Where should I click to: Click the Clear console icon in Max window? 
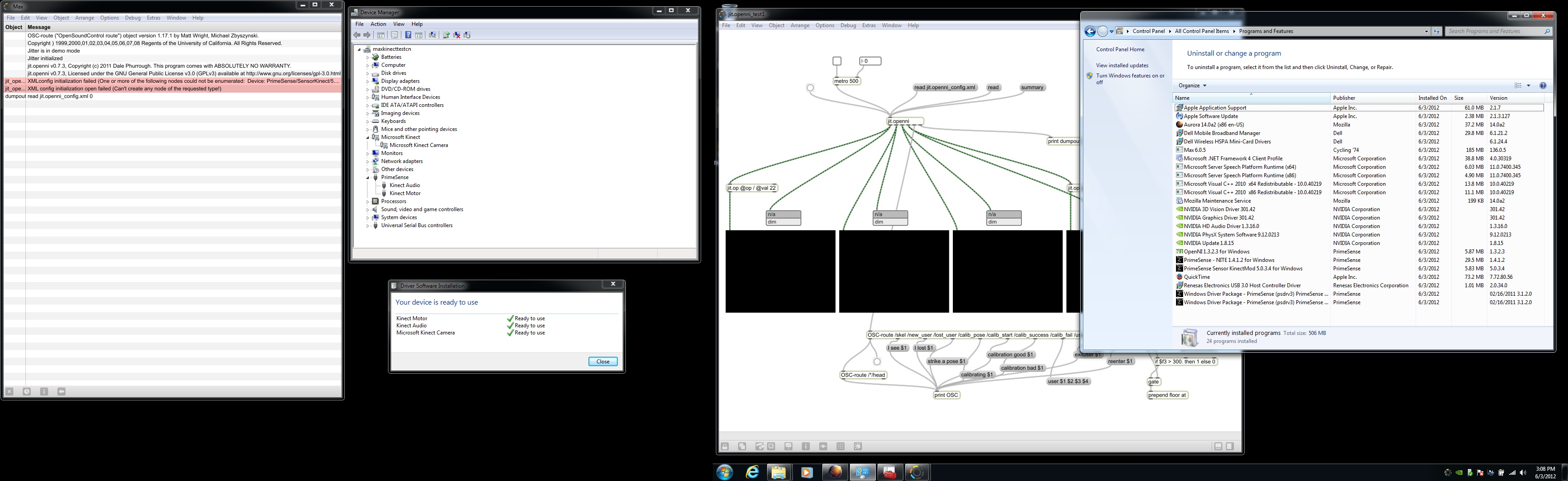(9, 391)
